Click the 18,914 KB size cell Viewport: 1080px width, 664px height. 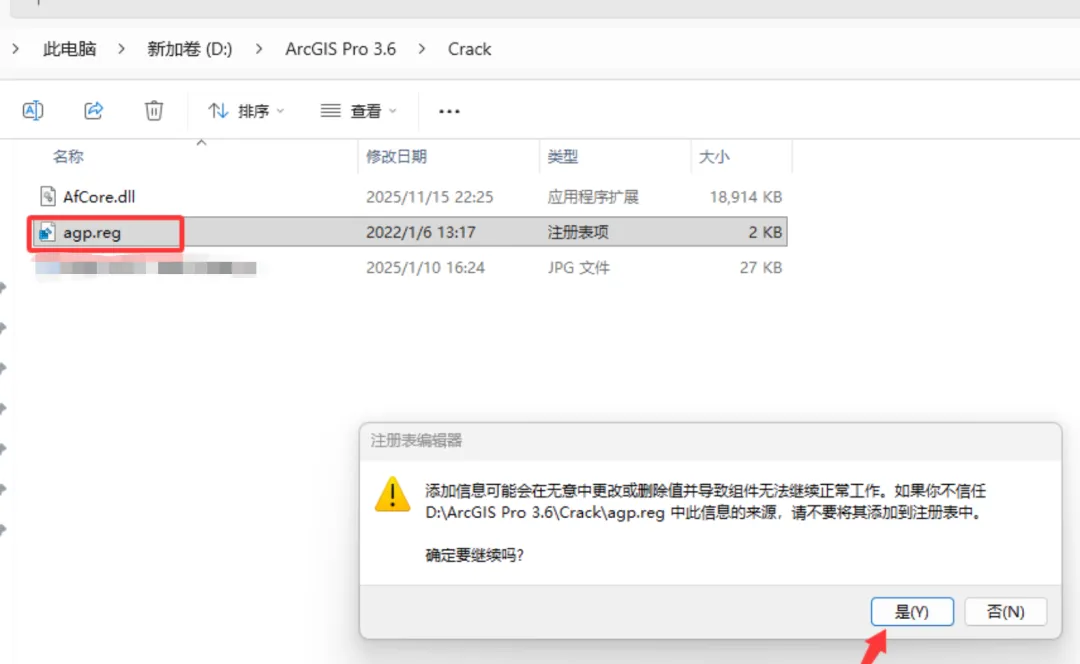[746, 196]
